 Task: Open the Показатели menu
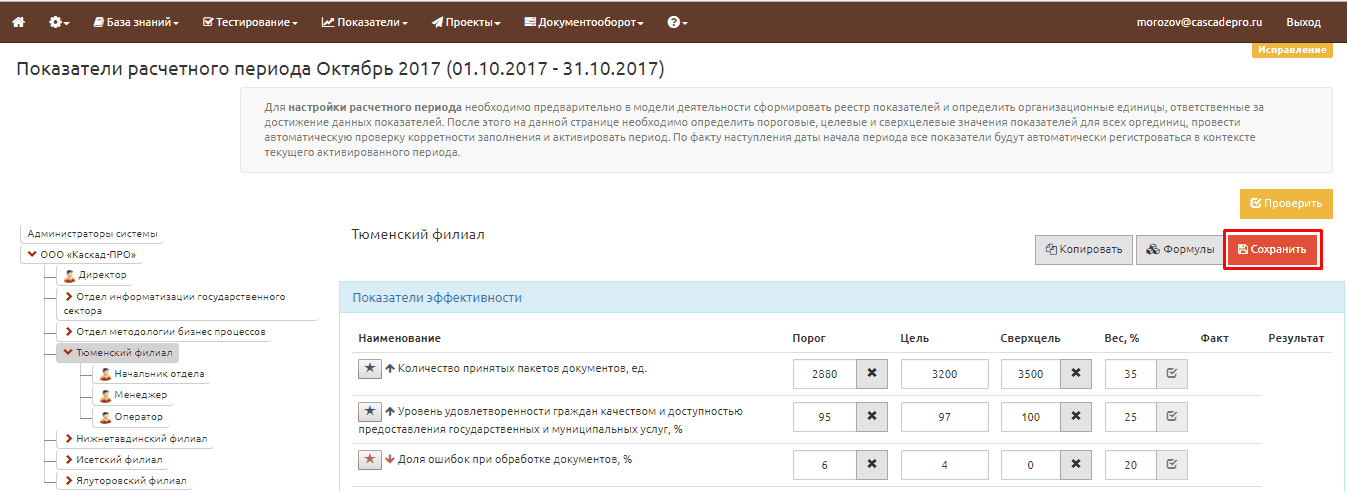[364, 22]
